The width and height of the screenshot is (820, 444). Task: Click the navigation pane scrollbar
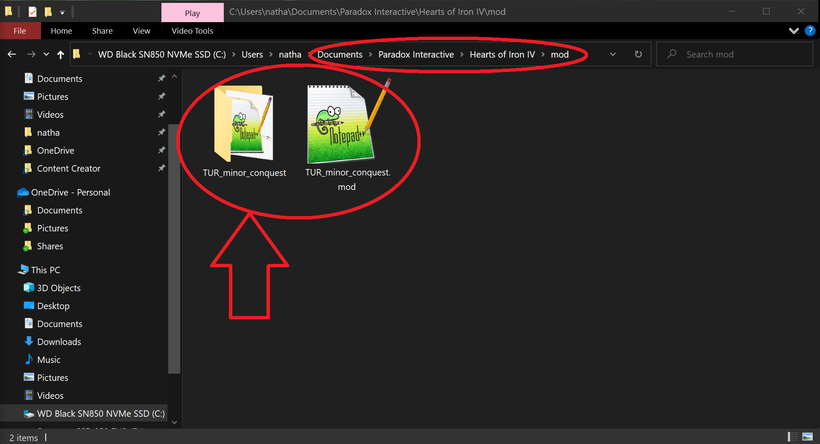174,225
